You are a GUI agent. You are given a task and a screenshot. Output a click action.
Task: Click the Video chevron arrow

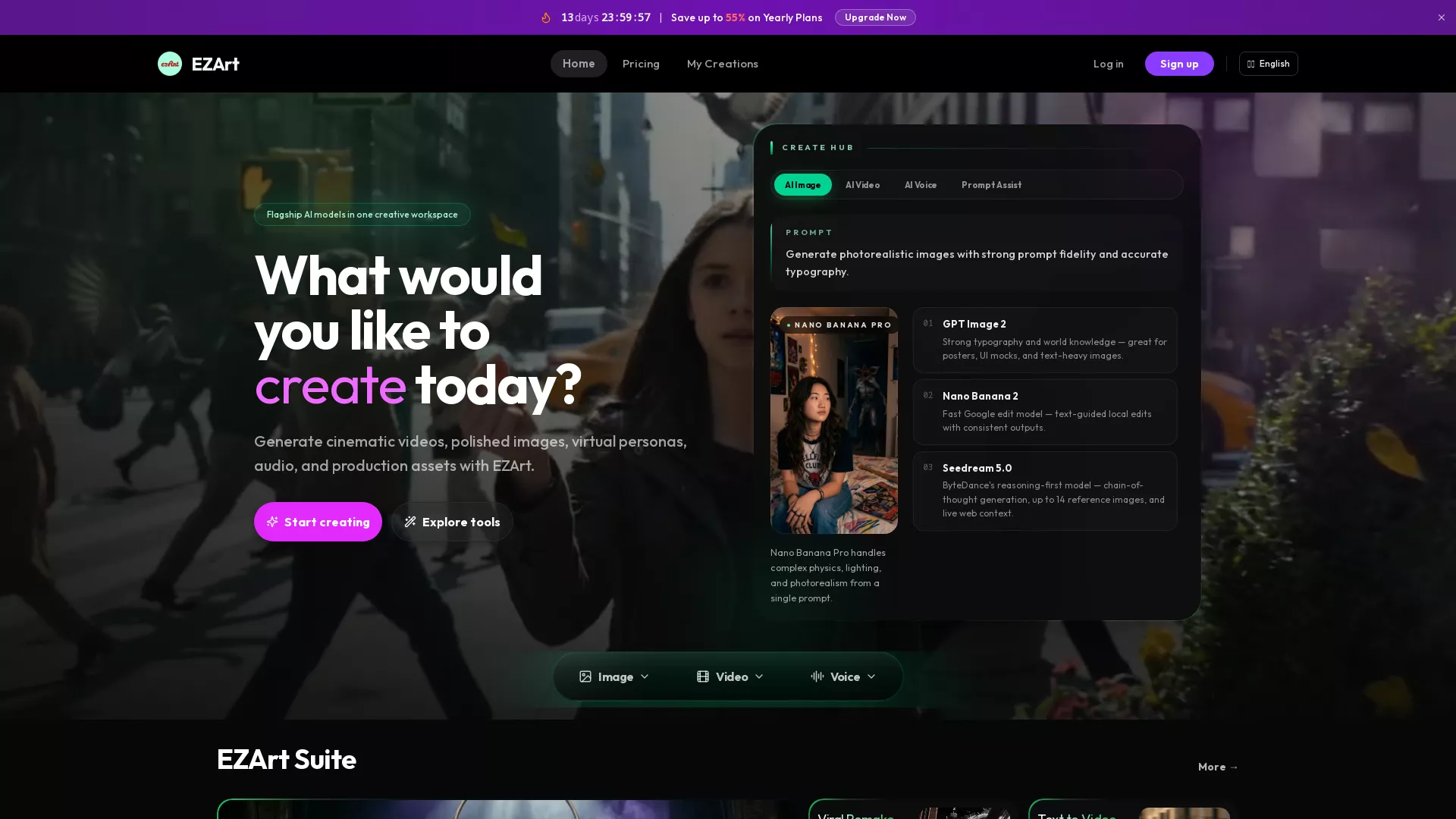coord(759,676)
